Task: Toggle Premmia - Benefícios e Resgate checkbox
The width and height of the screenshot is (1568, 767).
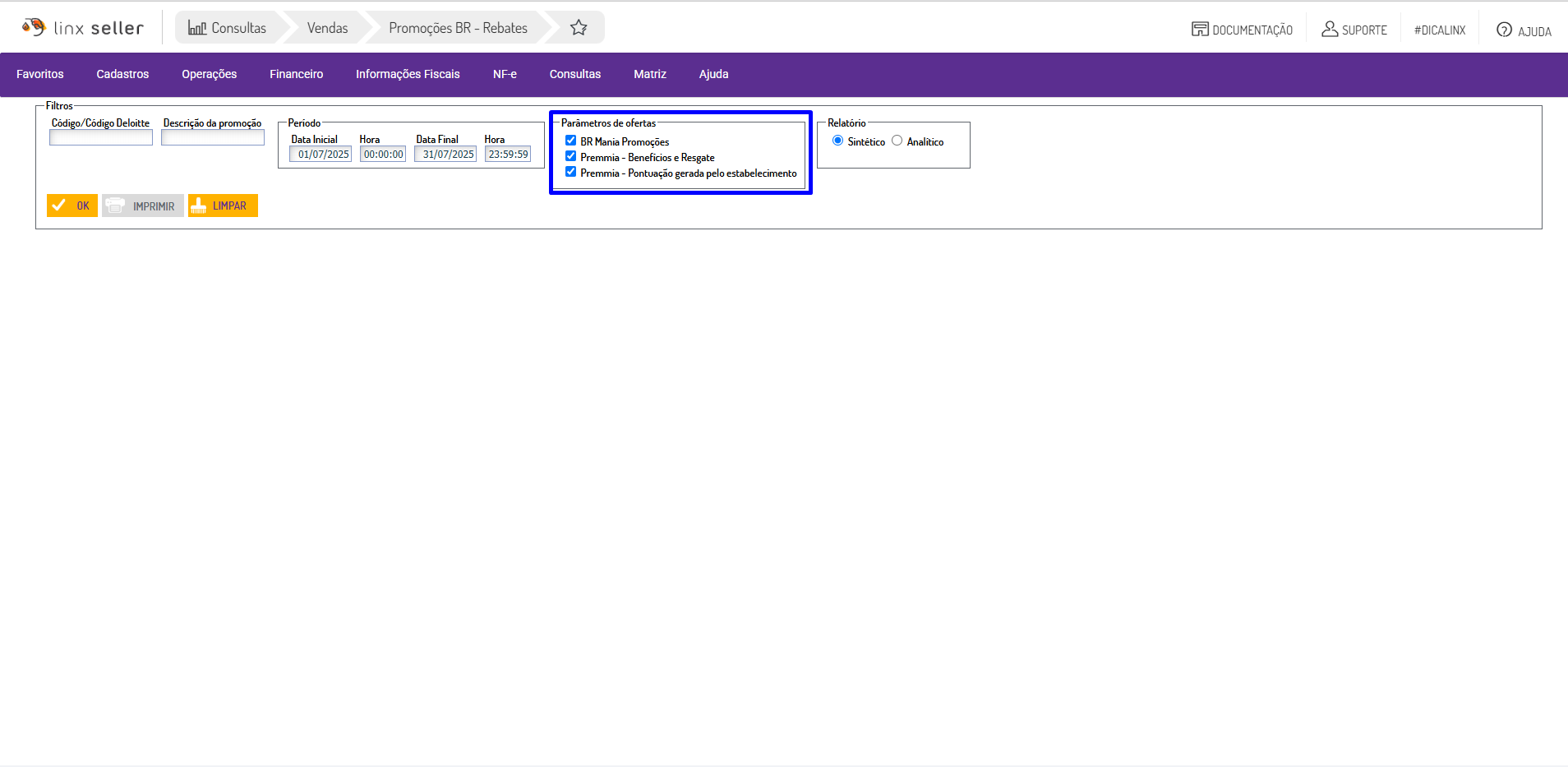Action: tap(570, 156)
